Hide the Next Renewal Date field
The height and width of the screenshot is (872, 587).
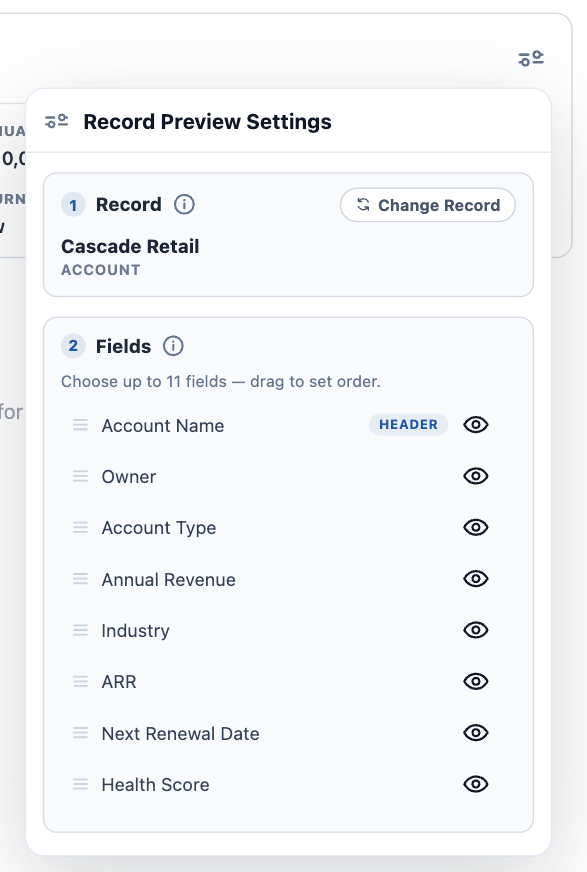tap(476, 733)
